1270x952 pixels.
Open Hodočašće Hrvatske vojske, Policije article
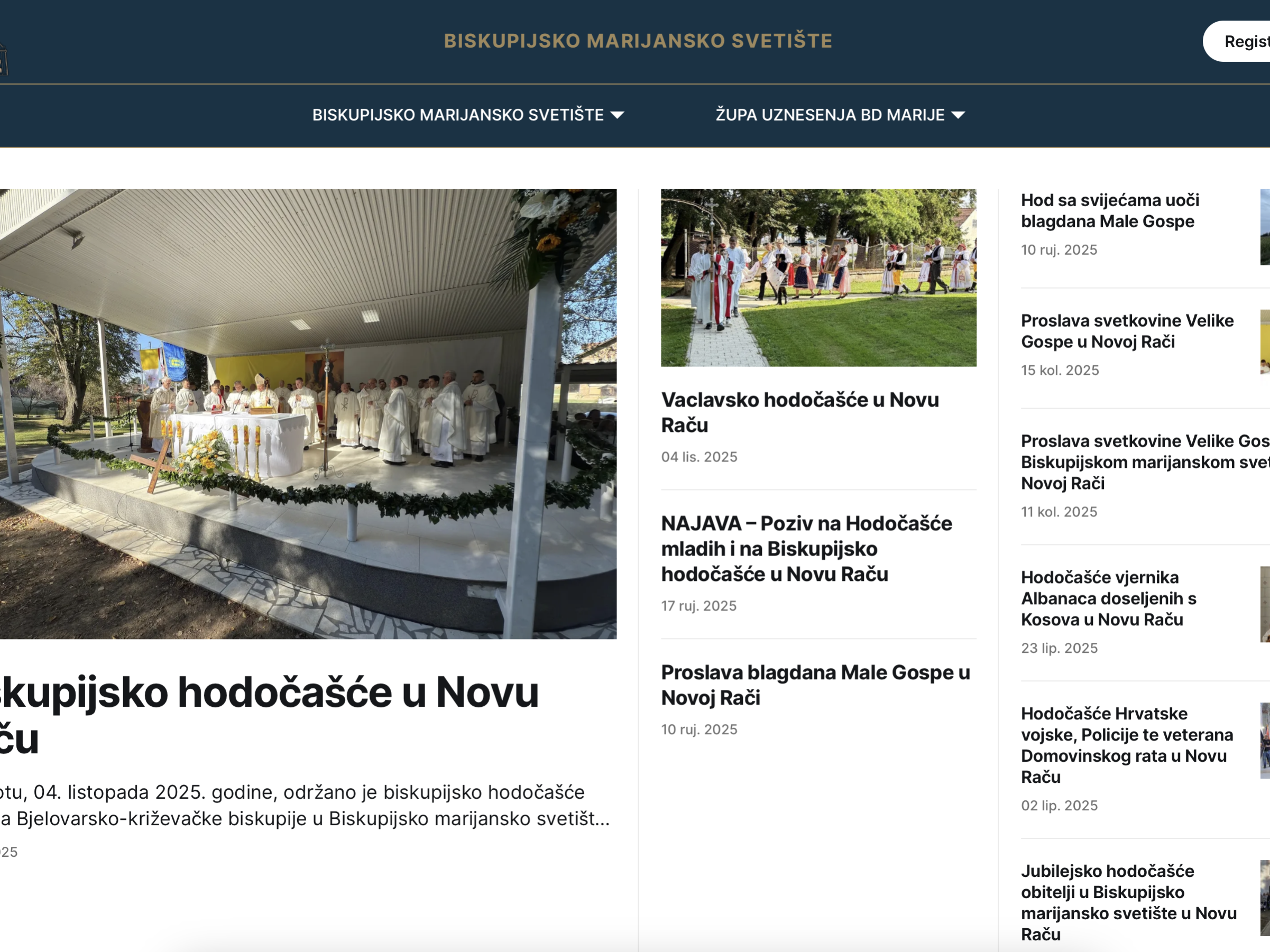(x=1126, y=745)
